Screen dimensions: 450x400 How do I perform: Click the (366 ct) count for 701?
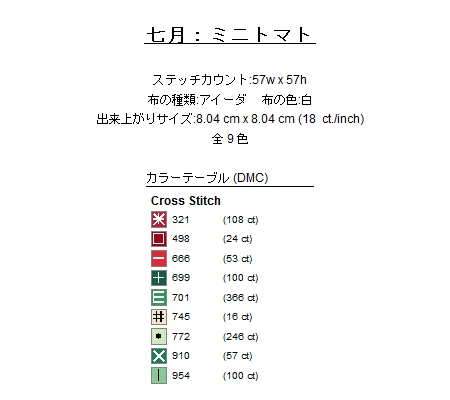241,298
